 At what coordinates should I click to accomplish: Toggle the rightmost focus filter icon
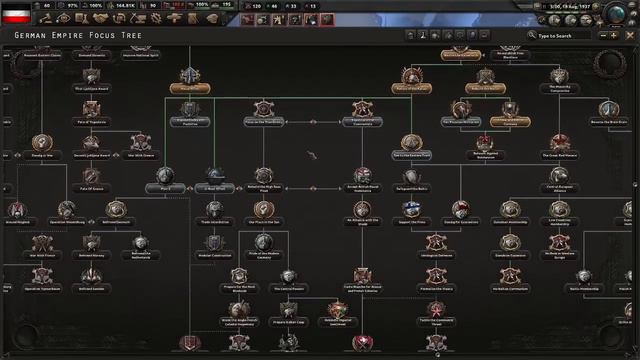coord(484,36)
